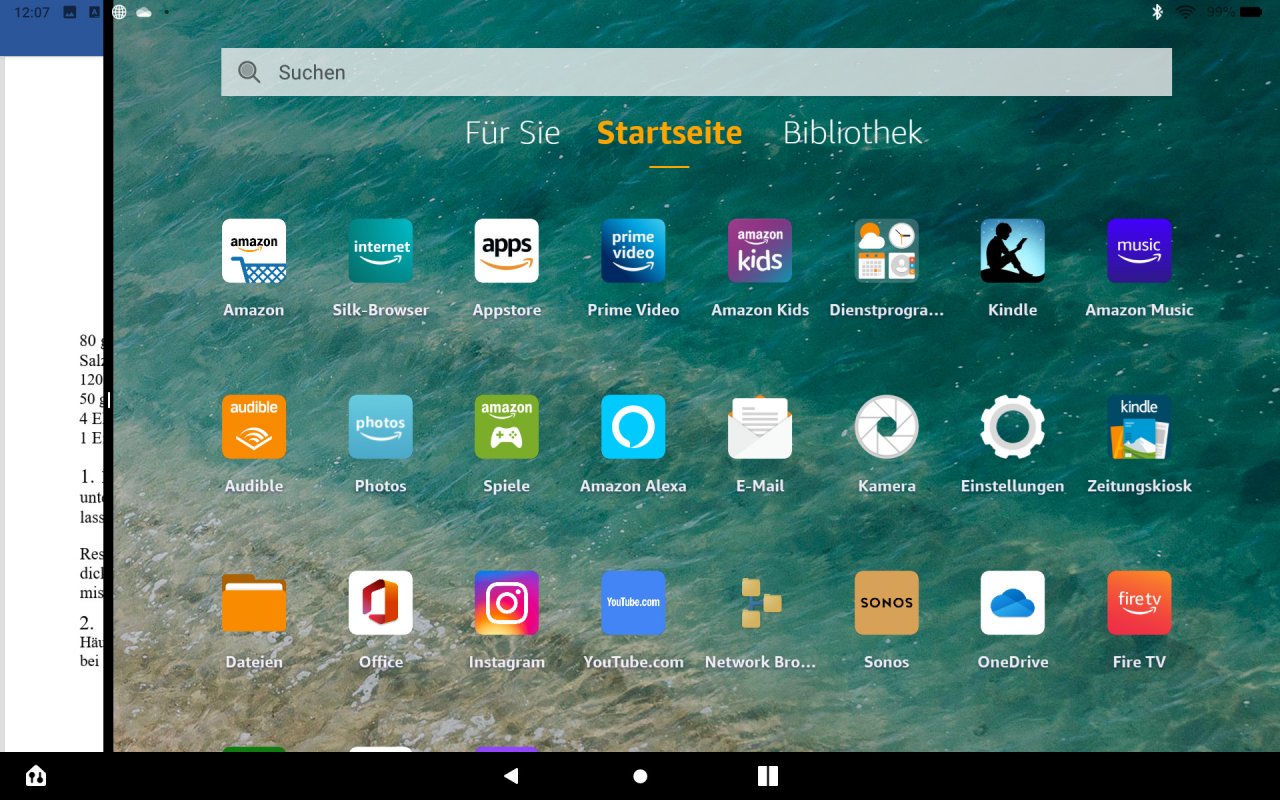Viewport: 1280px width, 800px height.
Task: Tap the split-screen divider handle
Action: 108,400
